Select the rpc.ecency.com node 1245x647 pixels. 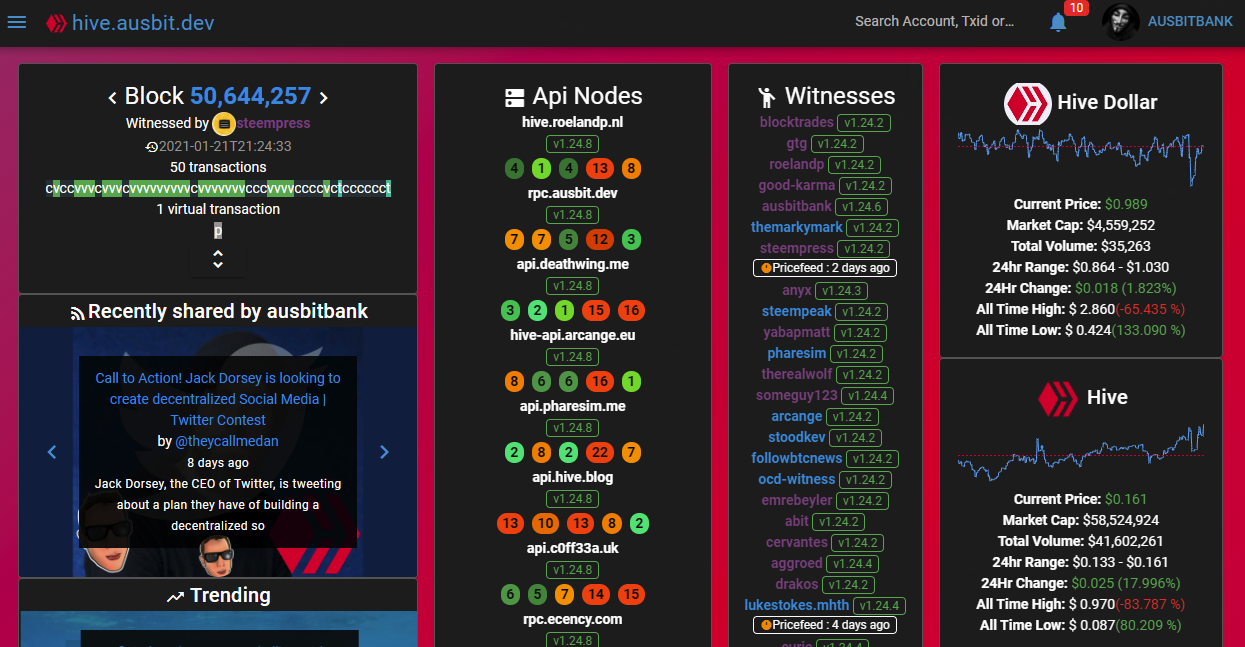[x=573, y=619]
